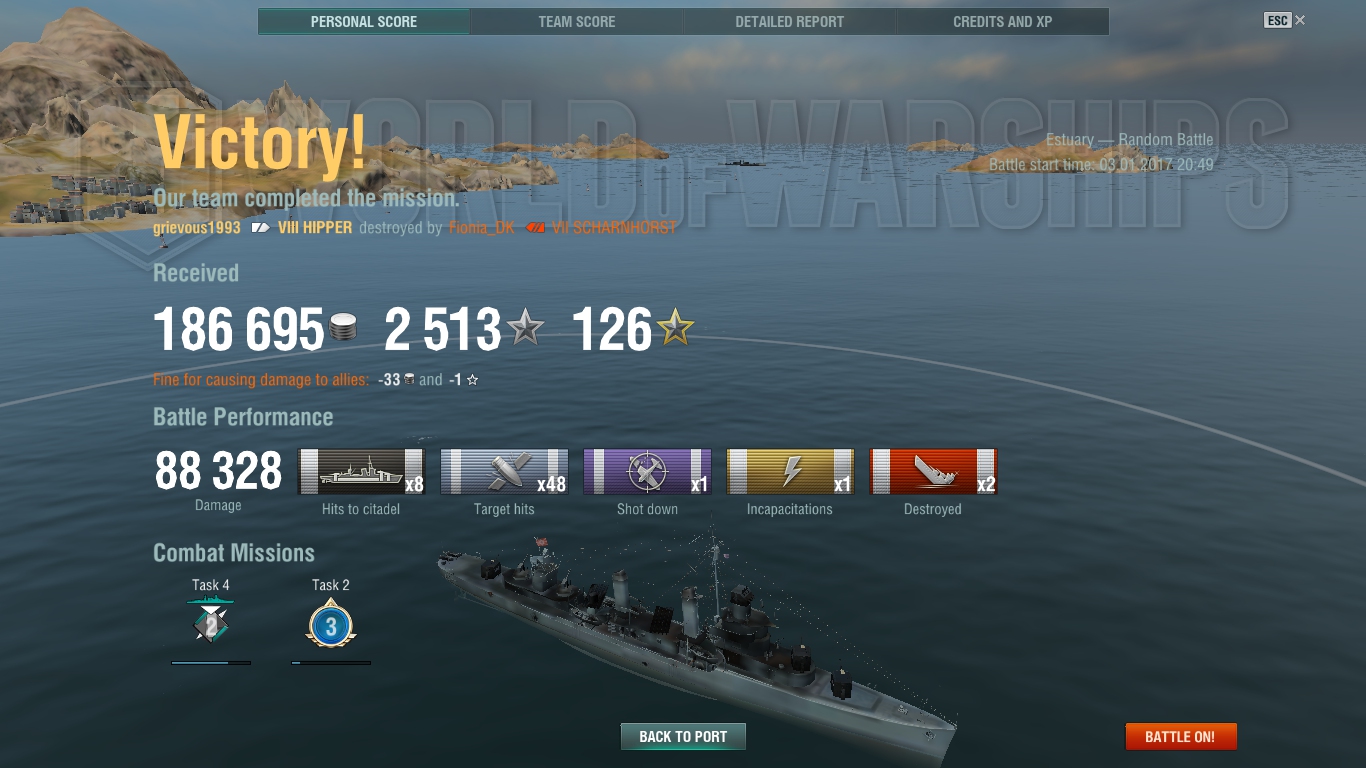Click the Incapacitations ribbon icon
The image size is (1366, 768).
[x=790, y=471]
